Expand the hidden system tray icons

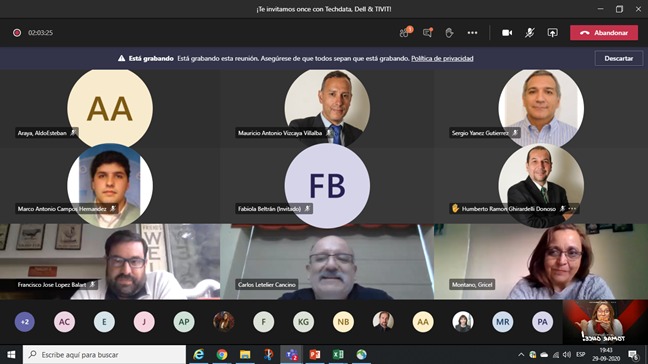tap(521, 354)
